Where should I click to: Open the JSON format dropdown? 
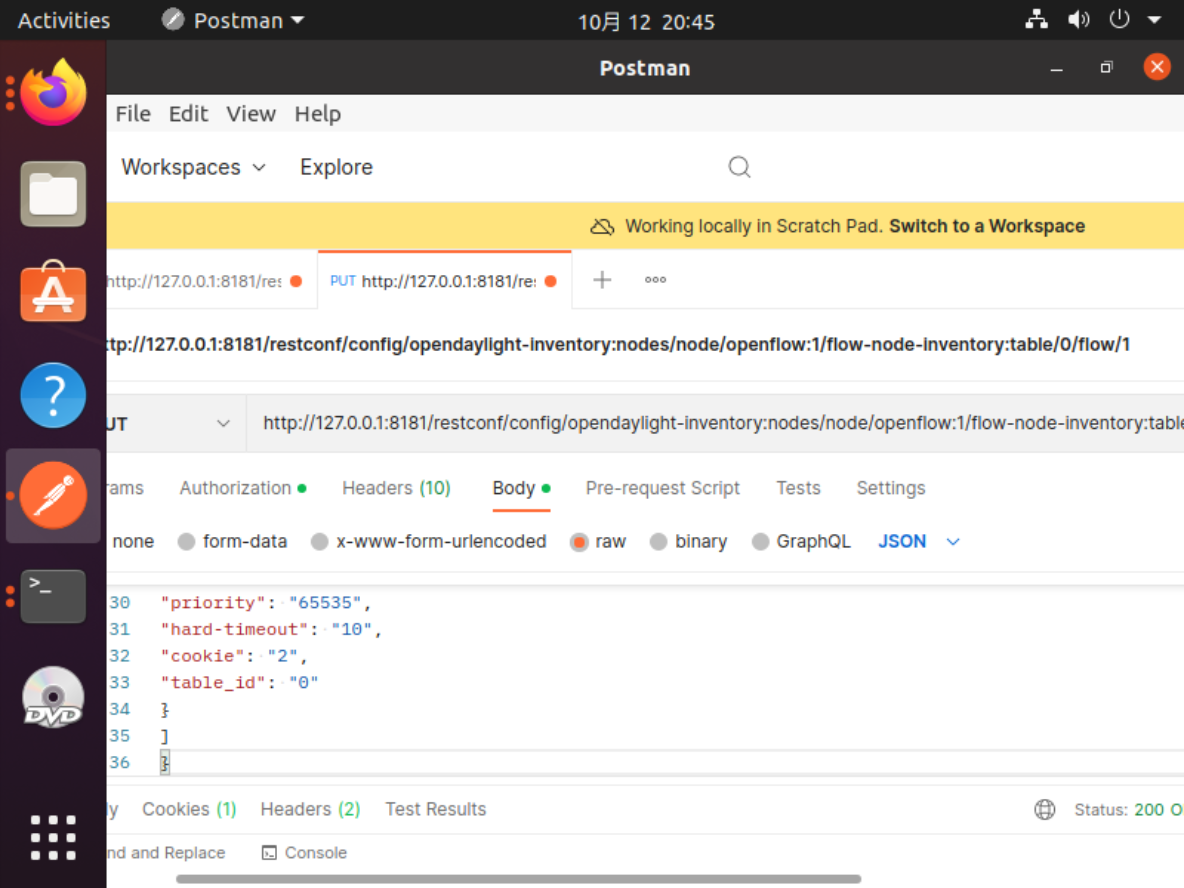(952, 542)
